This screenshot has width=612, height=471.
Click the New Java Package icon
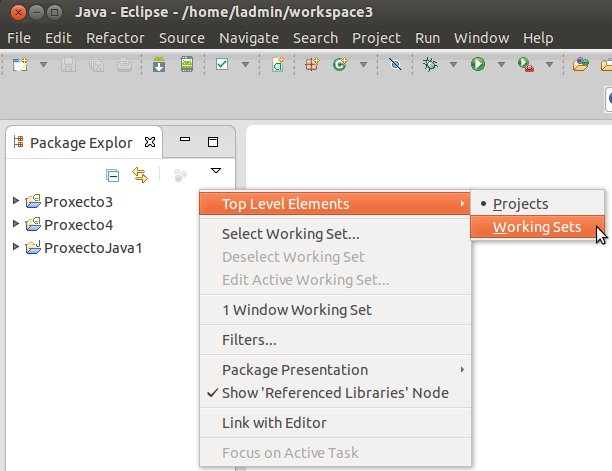pos(312,64)
